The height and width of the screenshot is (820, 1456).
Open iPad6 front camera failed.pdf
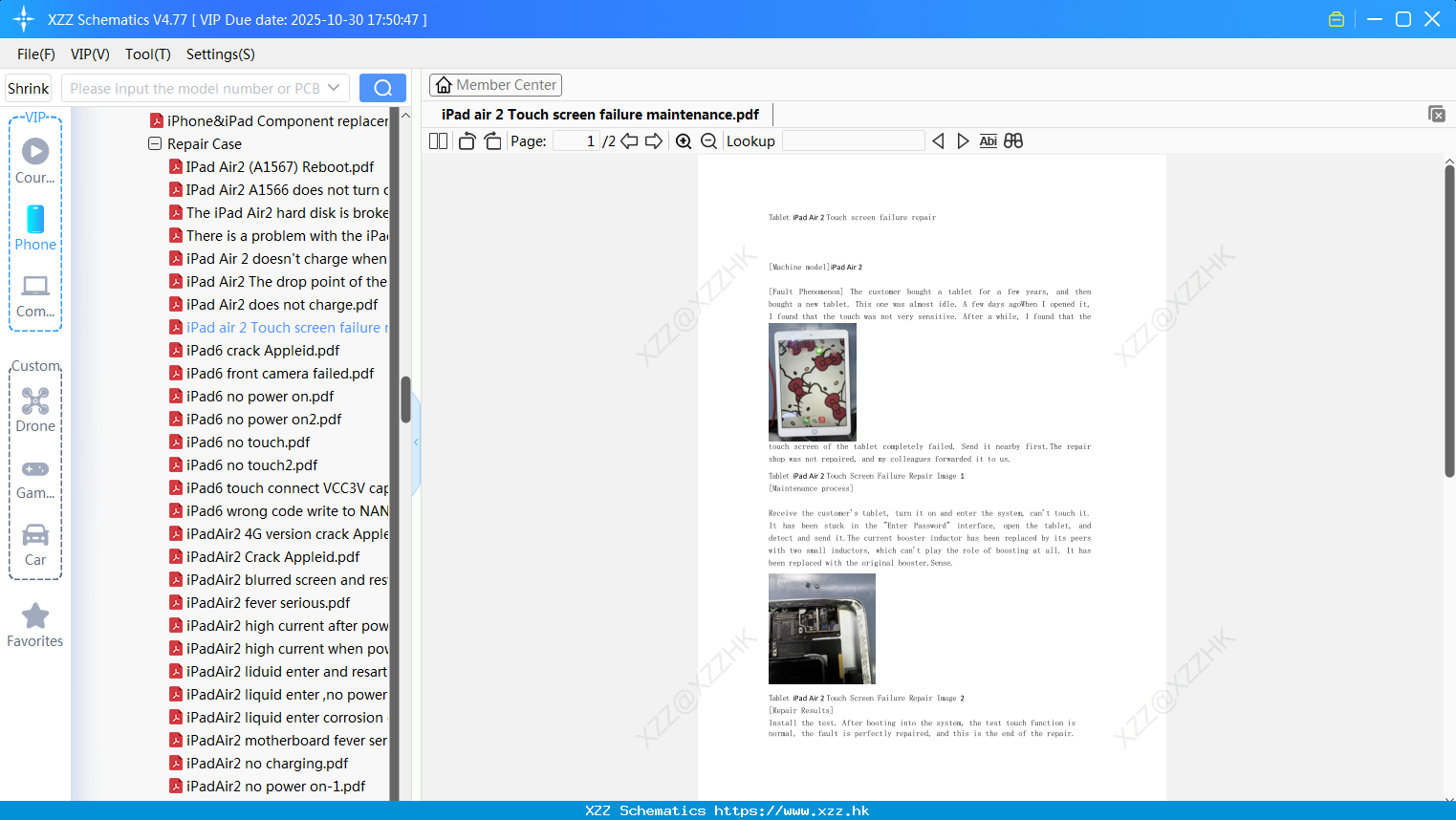click(272, 374)
